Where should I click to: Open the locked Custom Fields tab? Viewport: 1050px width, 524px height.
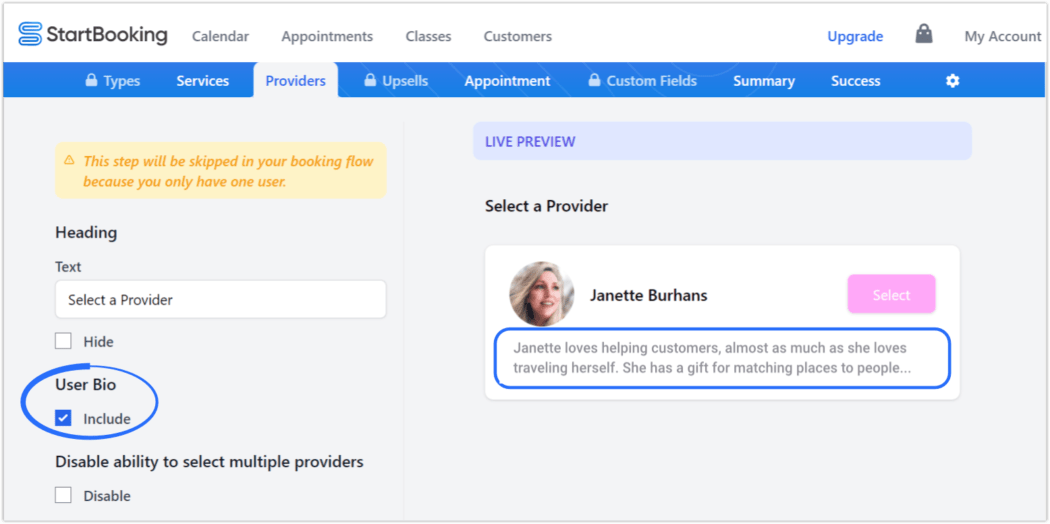click(x=642, y=81)
